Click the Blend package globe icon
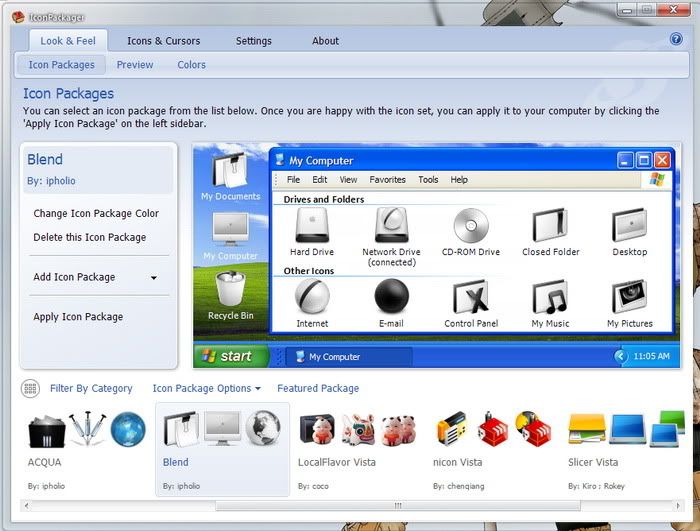This screenshot has height=531, width=700. click(263, 429)
